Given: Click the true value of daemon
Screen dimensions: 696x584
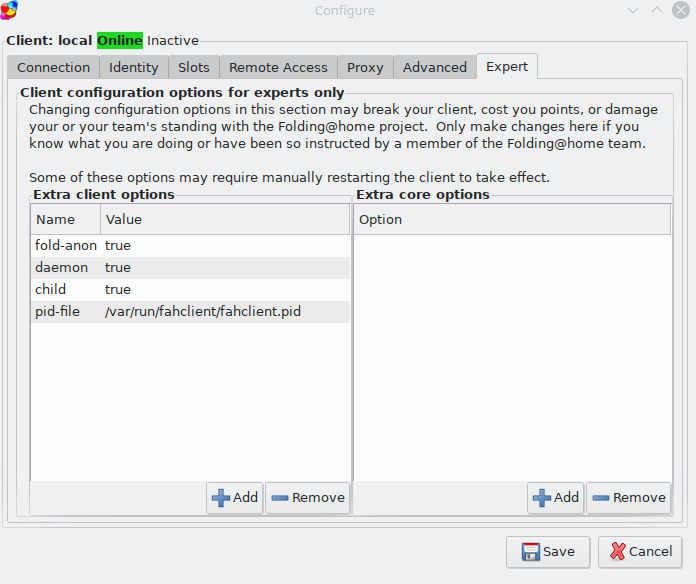Looking at the screenshot, I should click(x=118, y=268).
